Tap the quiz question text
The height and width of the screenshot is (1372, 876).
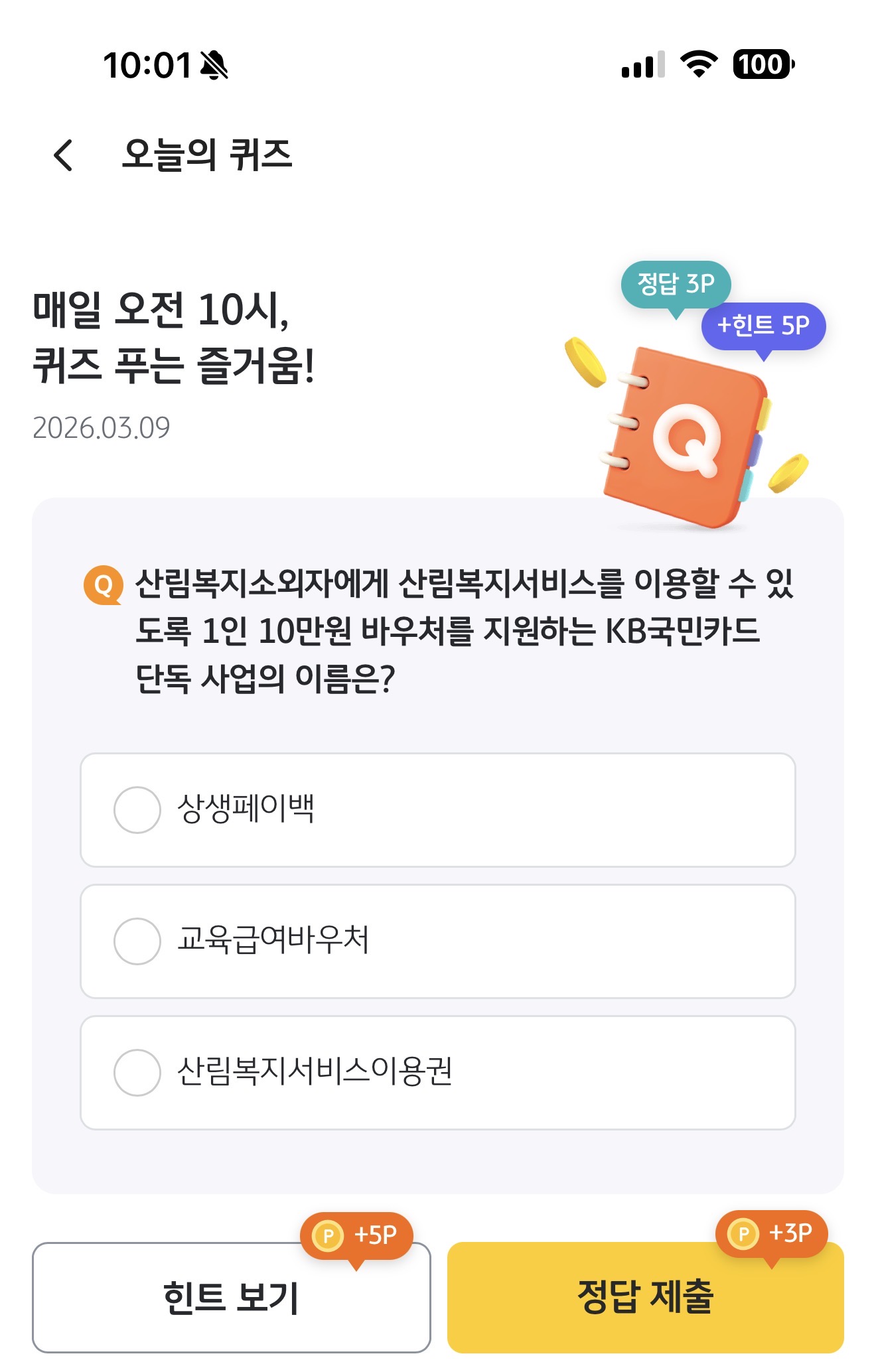[464, 631]
